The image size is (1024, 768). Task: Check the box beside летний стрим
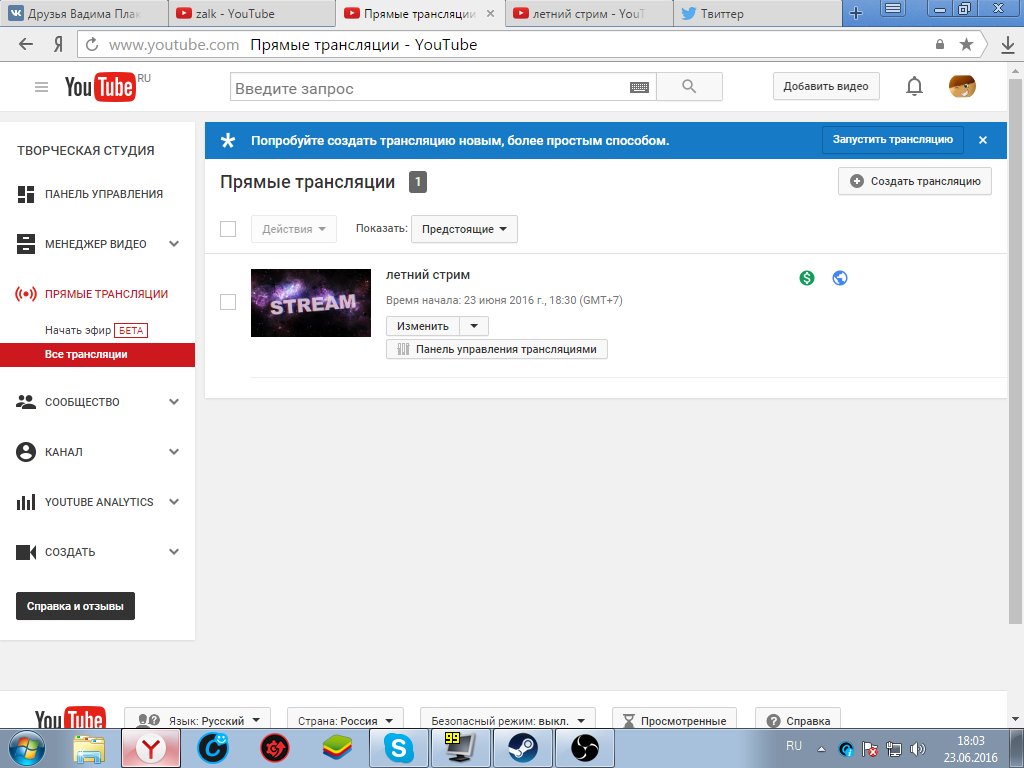[228, 302]
